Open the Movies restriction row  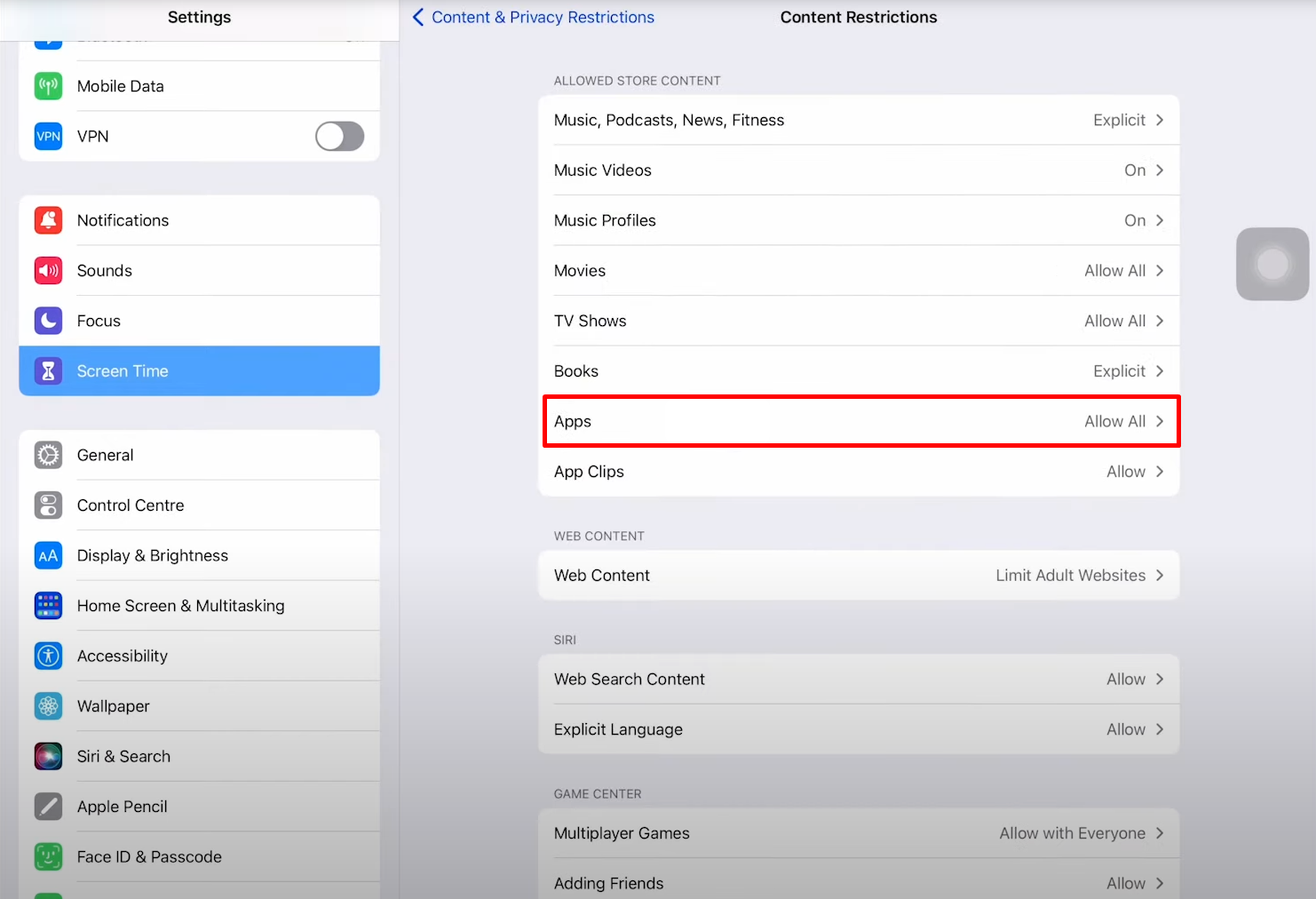(x=858, y=271)
